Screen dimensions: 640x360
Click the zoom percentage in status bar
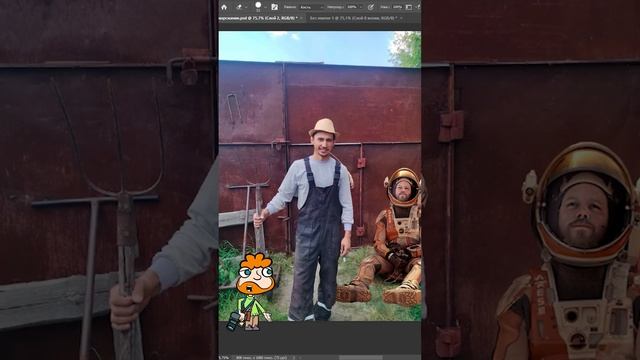click(x=224, y=358)
